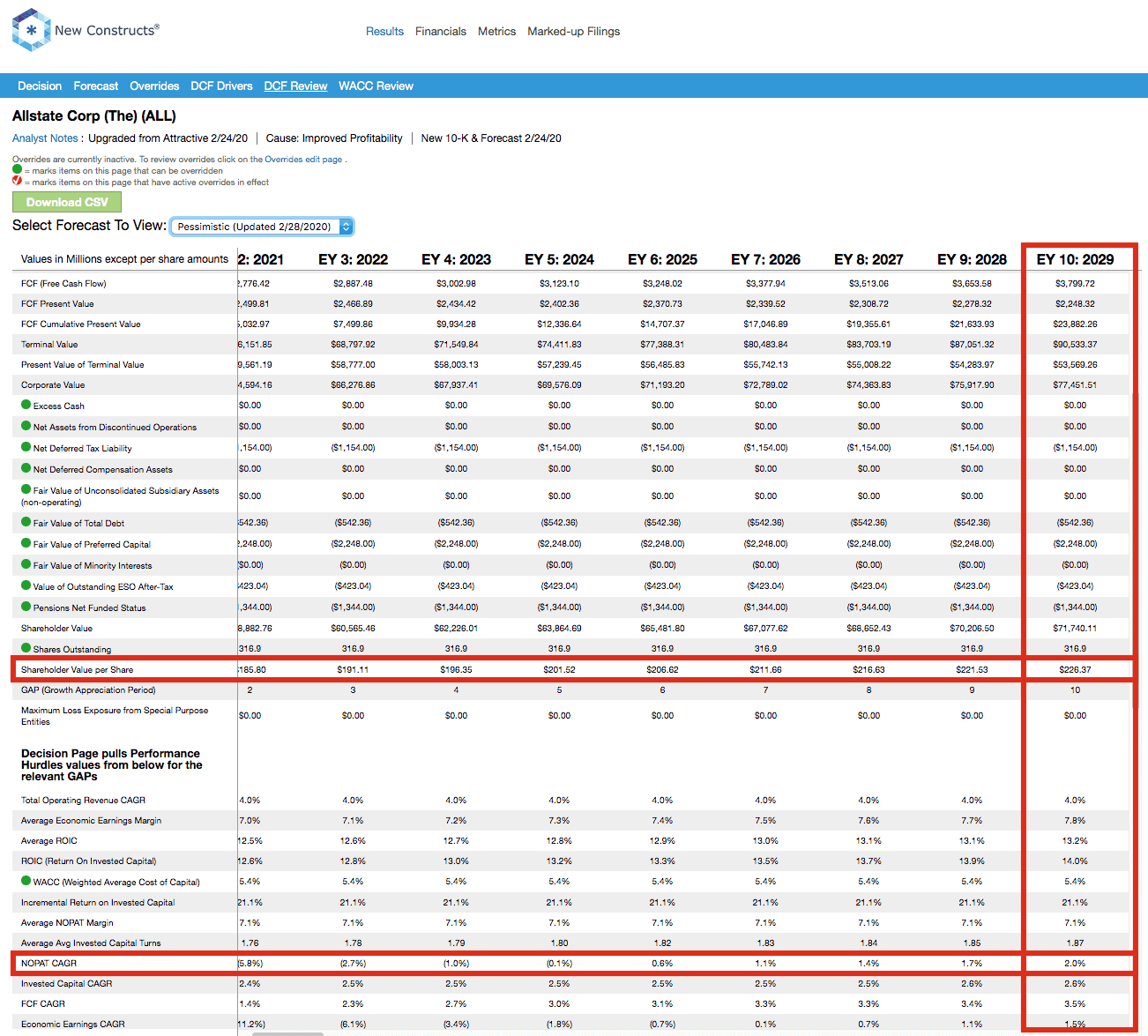The height and width of the screenshot is (1036, 1148).
Task: Click green dot beside Net Deferred Tax Liability
Action: point(26,447)
